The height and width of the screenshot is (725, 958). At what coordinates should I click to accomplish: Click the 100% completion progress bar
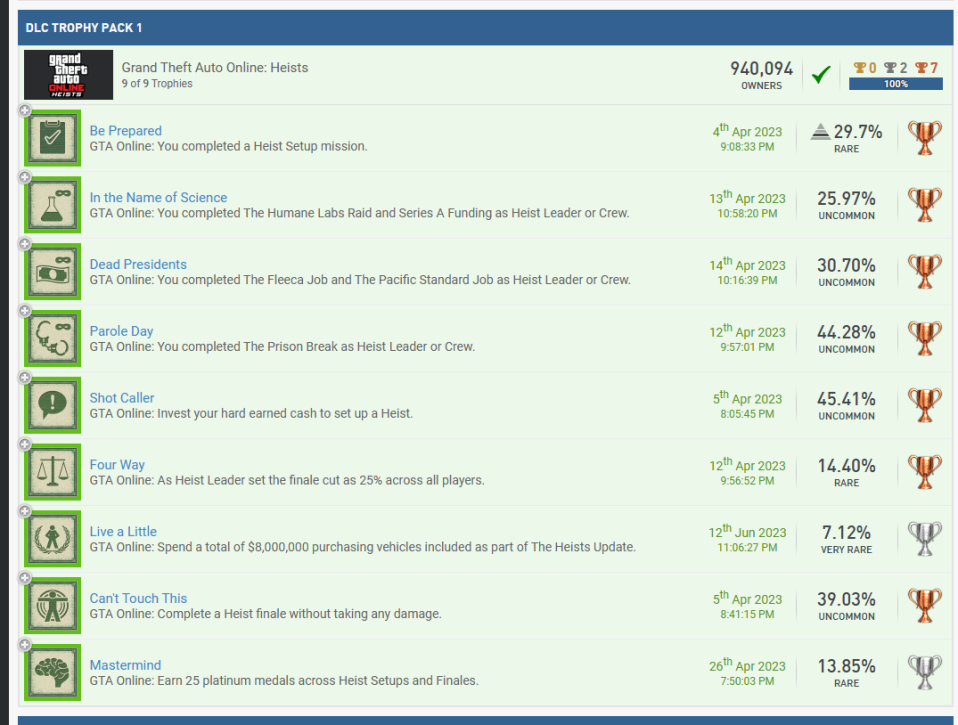tap(895, 84)
